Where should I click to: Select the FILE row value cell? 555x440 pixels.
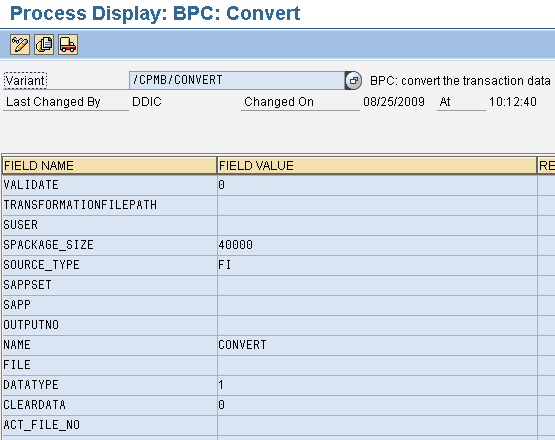pyautogui.click(x=377, y=365)
